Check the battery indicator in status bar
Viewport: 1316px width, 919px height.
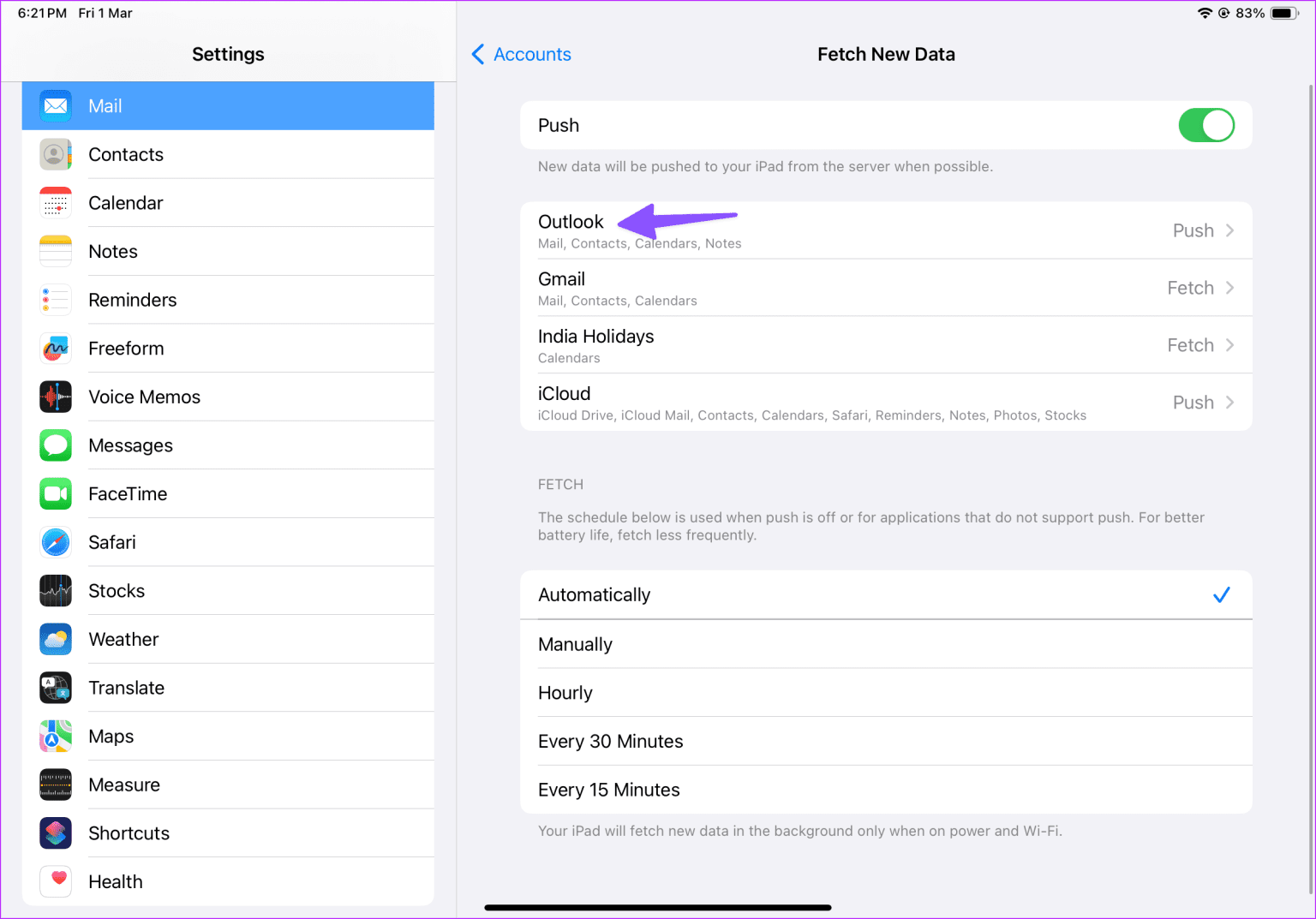[x=1283, y=13]
